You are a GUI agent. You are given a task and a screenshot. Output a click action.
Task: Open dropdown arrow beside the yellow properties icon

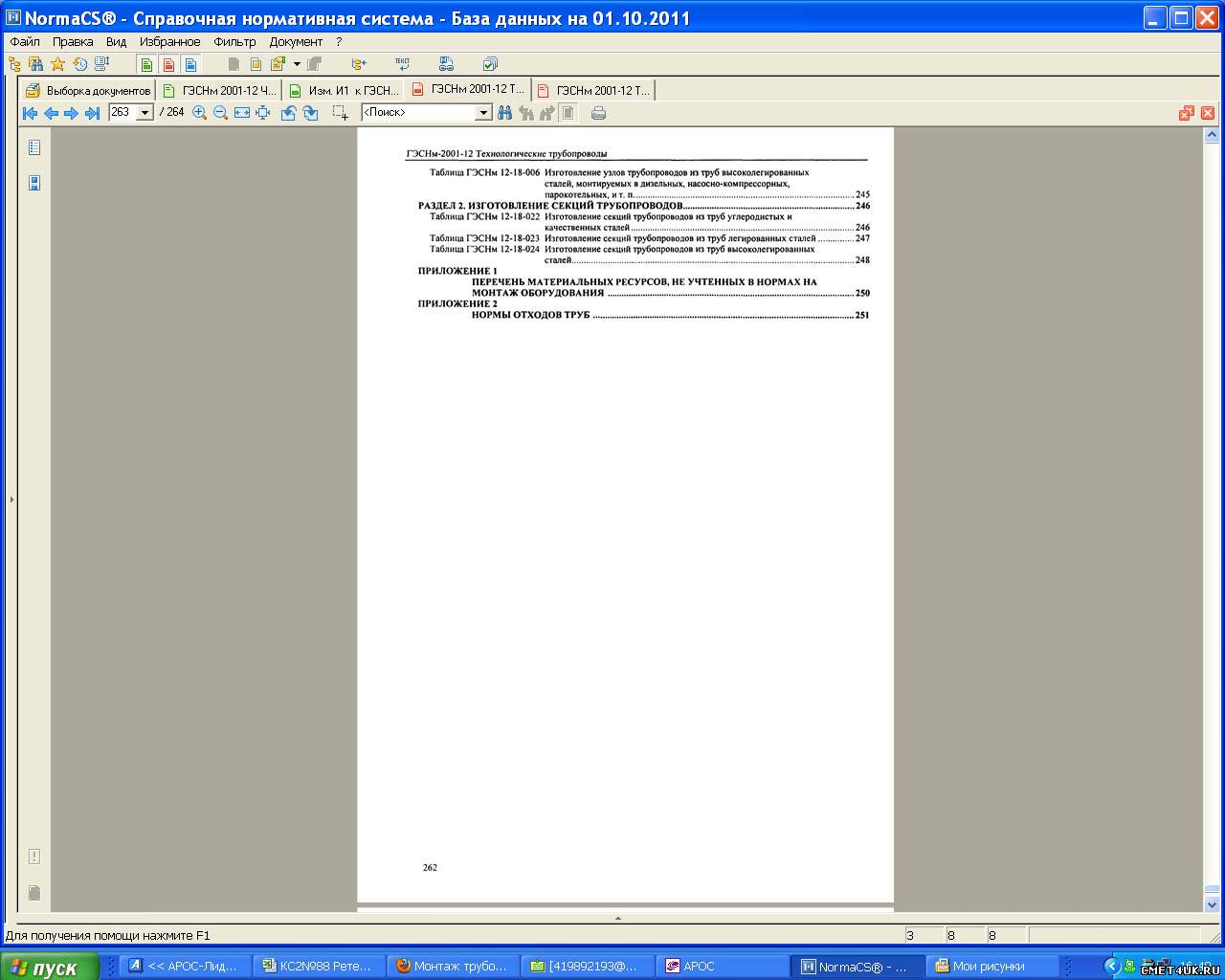pyautogui.click(x=297, y=64)
